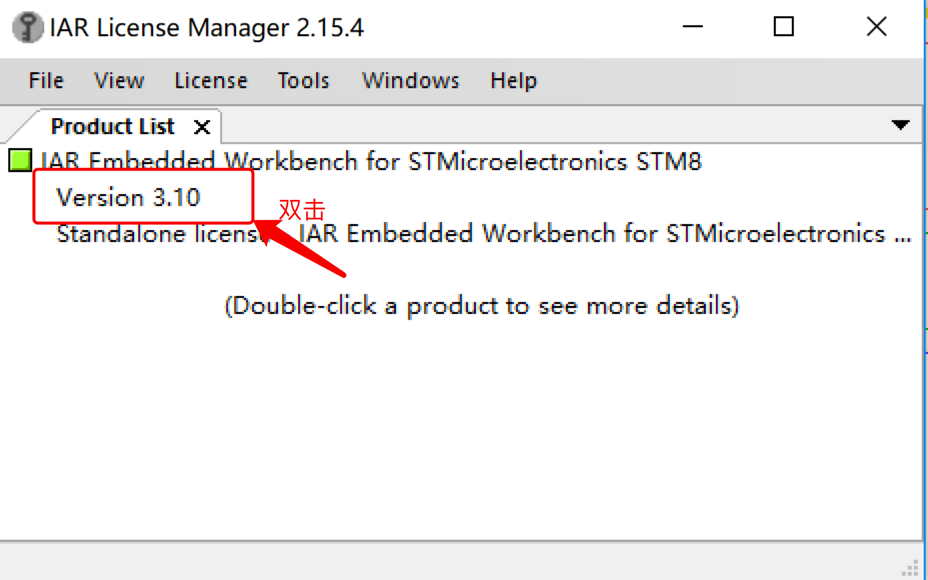
Task: Switch to the Product List tab
Action: click(112, 127)
